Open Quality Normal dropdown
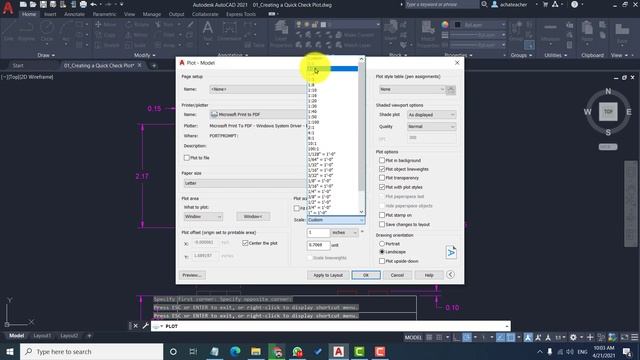This screenshot has height=360, width=640. pyautogui.click(x=431, y=127)
